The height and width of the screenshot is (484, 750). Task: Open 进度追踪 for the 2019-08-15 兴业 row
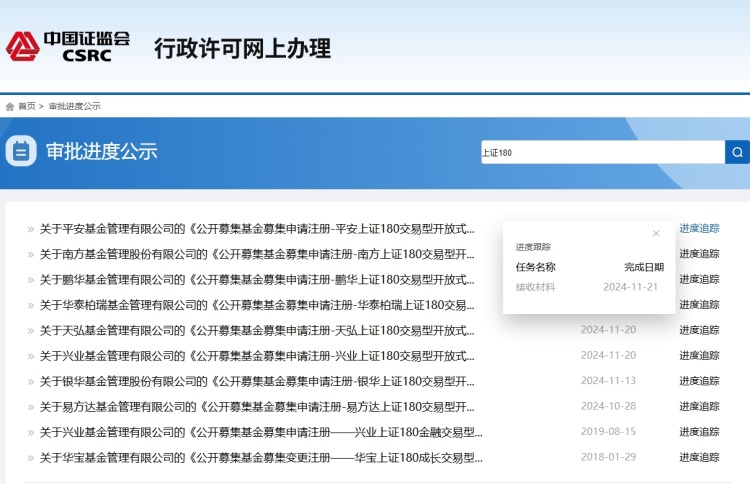point(699,432)
